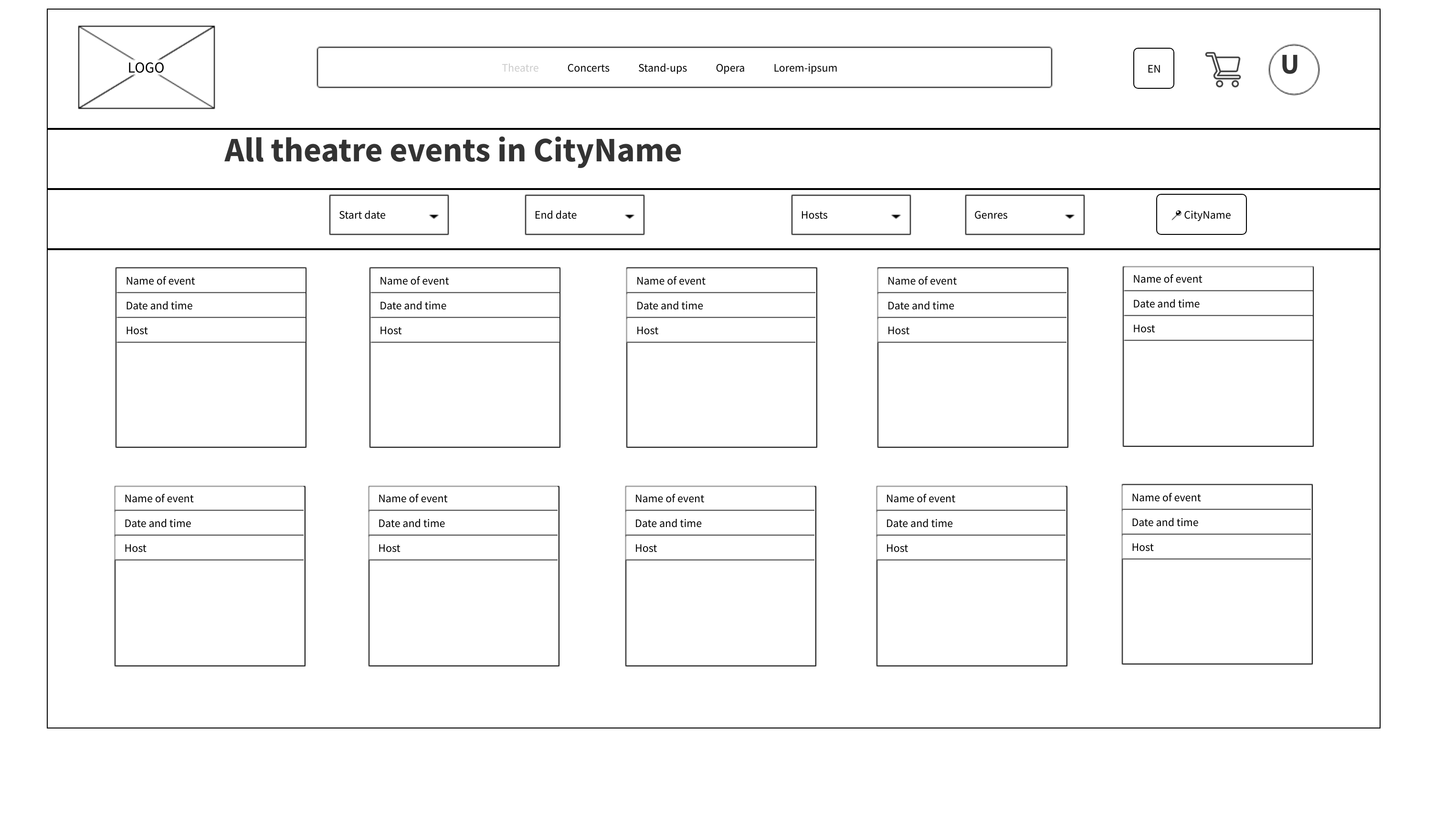Go to the Concerts category
Viewport: 1456px width, 823px height.
coord(589,68)
